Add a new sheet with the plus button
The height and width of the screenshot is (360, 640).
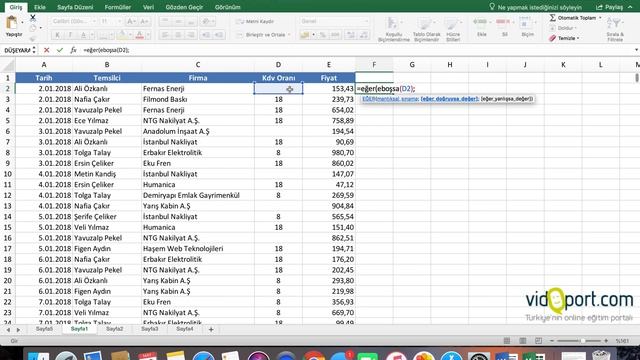[211, 329]
